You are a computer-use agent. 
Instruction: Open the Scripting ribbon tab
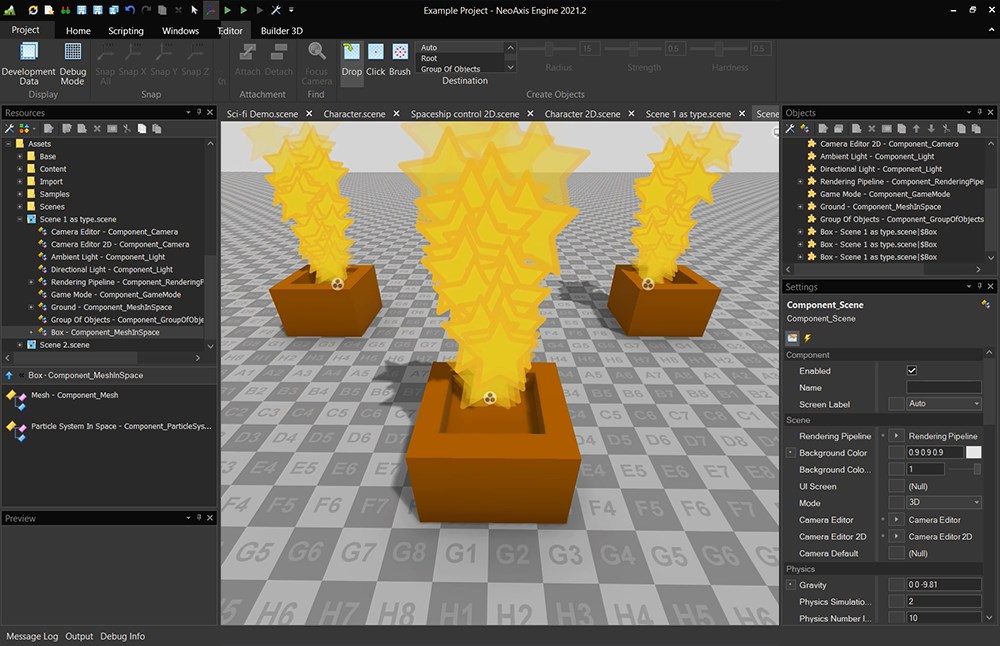tap(126, 31)
